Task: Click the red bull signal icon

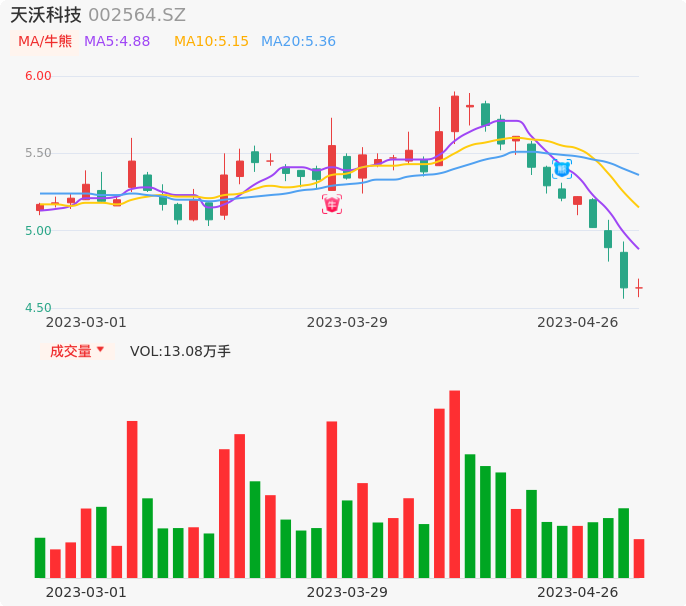Action: click(332, 204)
